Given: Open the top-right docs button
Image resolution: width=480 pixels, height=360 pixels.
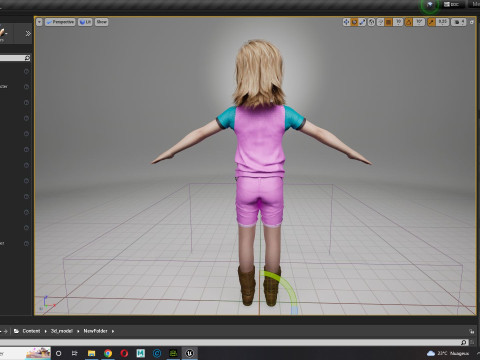Looking at the screenshot, I should (x=452, y=4).
